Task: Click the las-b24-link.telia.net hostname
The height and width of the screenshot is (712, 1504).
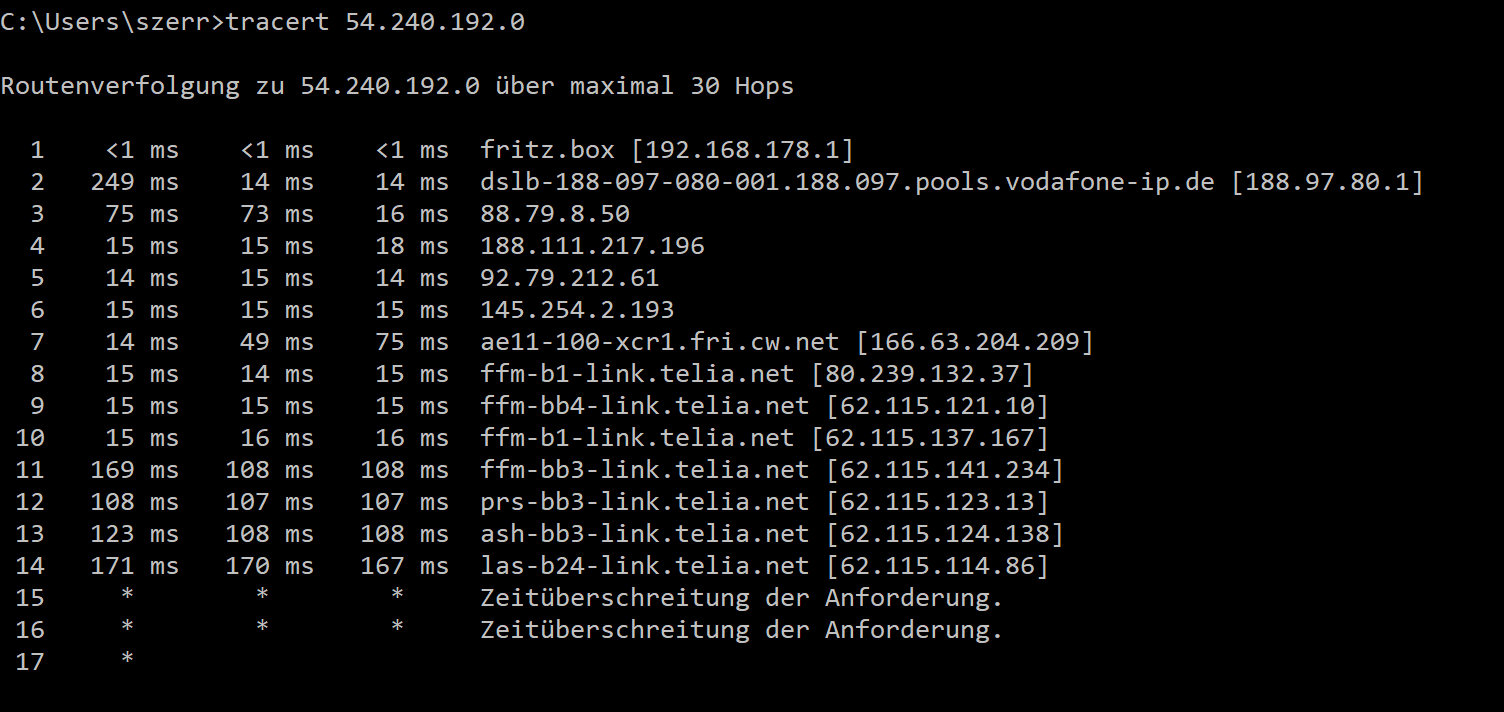Action: click(x=644, y=566)
